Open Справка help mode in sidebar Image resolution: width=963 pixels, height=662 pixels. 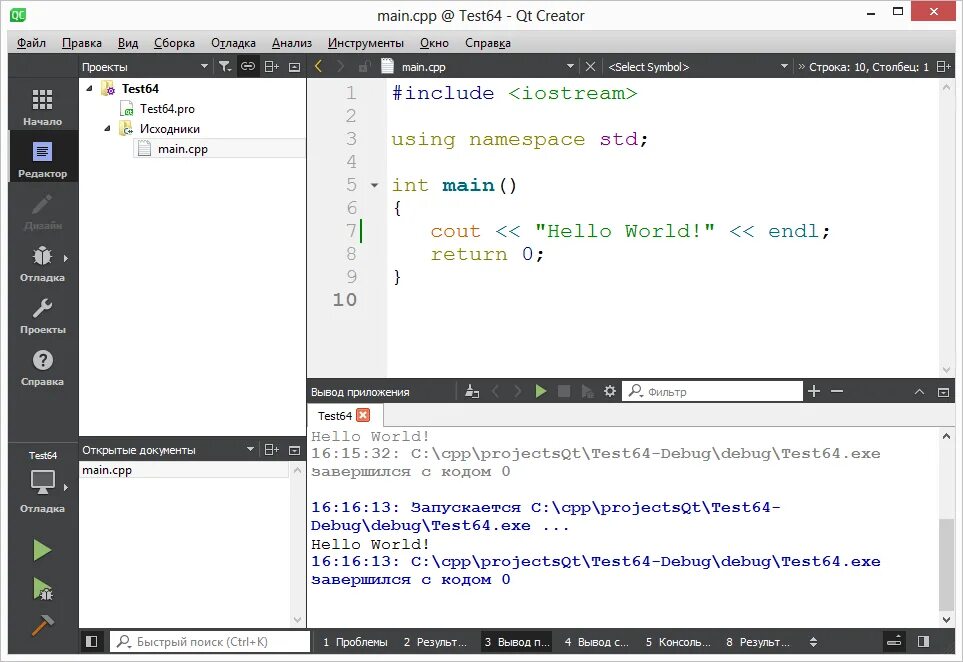(42, 367)
